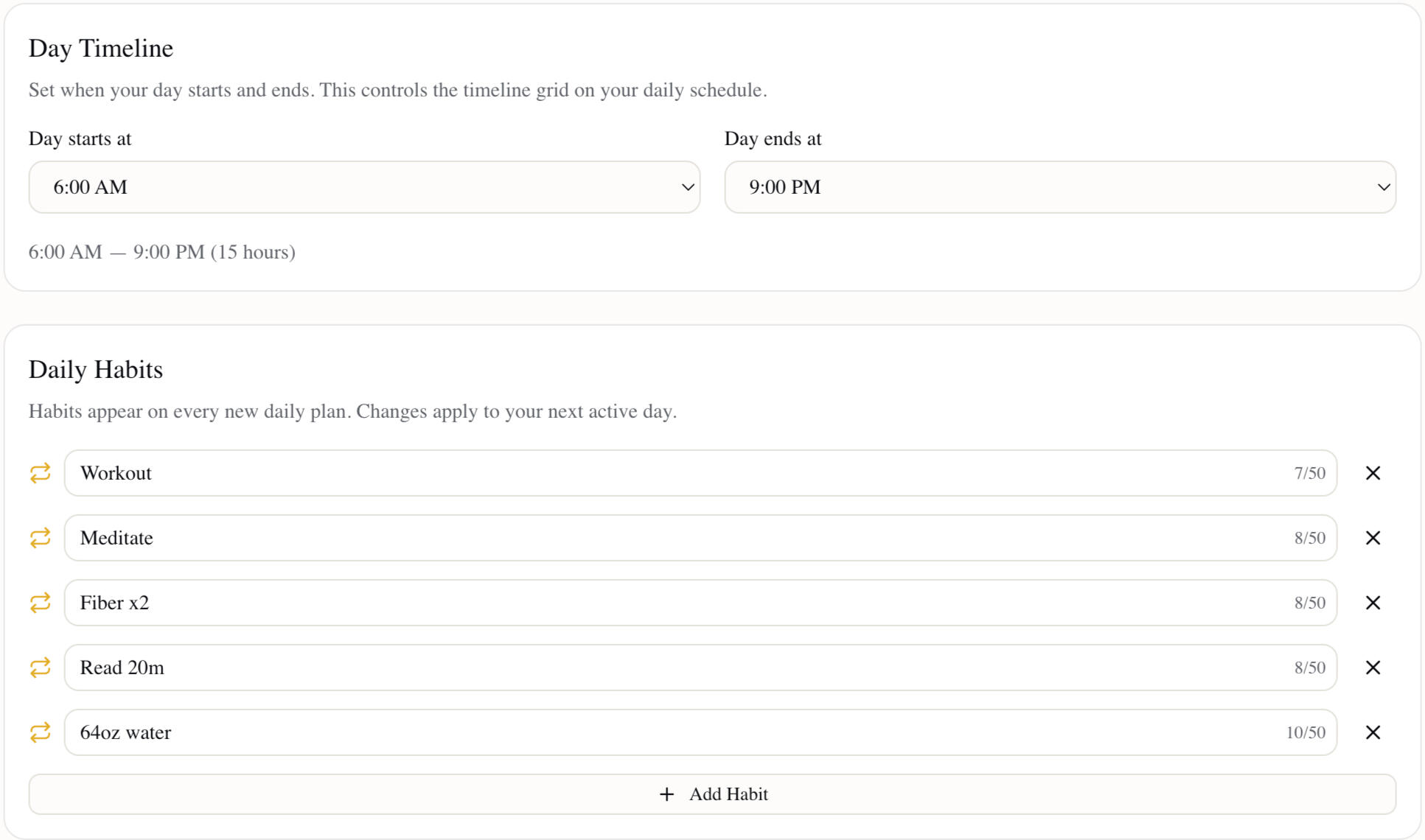This screenshot has width=1425, height=840.
Task: Edit the 64oz water habit field
Action: (663, 732)
